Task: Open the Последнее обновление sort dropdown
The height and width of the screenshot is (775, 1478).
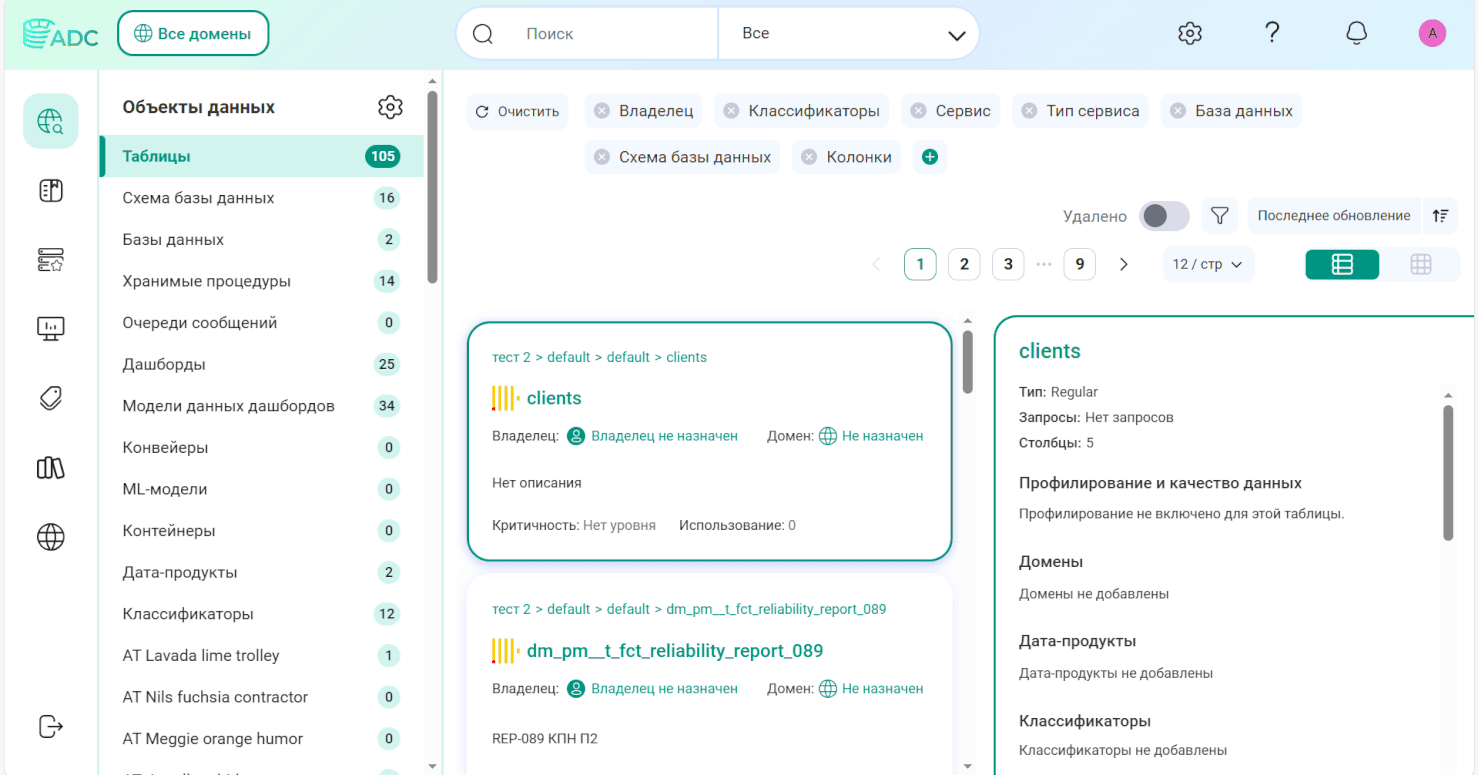Action: (1334, 215)
